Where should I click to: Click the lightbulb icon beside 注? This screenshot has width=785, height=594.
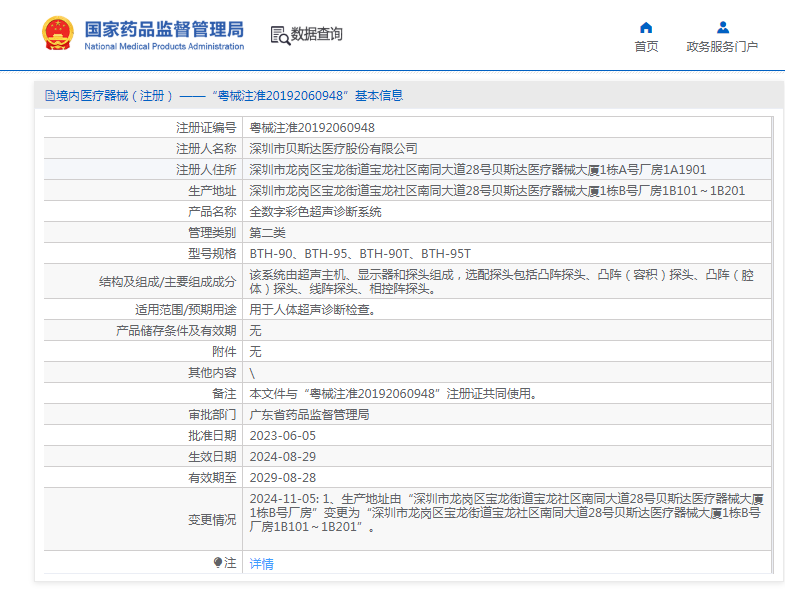[218, 563]
